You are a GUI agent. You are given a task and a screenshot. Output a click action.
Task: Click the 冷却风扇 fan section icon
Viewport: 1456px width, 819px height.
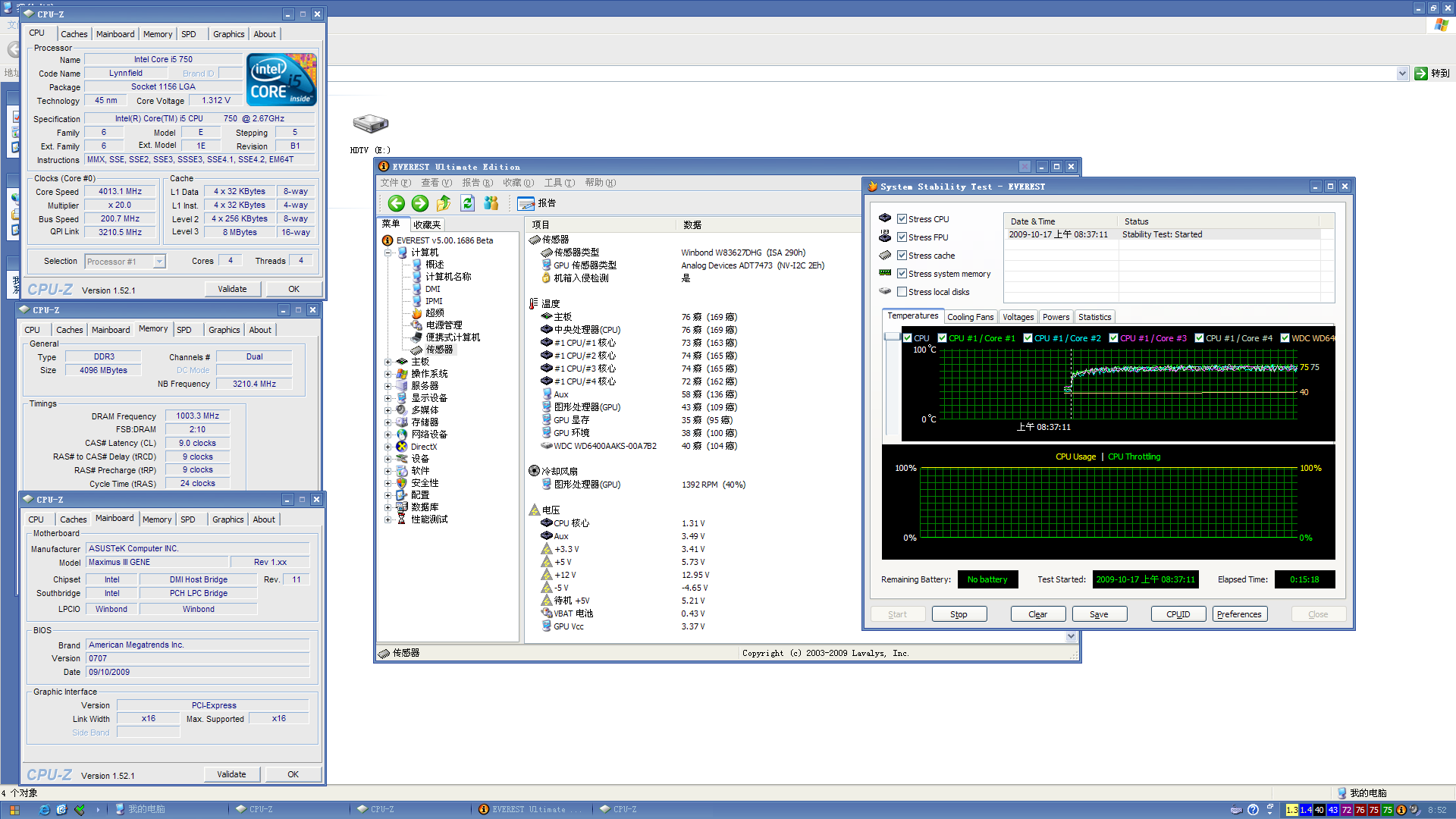534,471
